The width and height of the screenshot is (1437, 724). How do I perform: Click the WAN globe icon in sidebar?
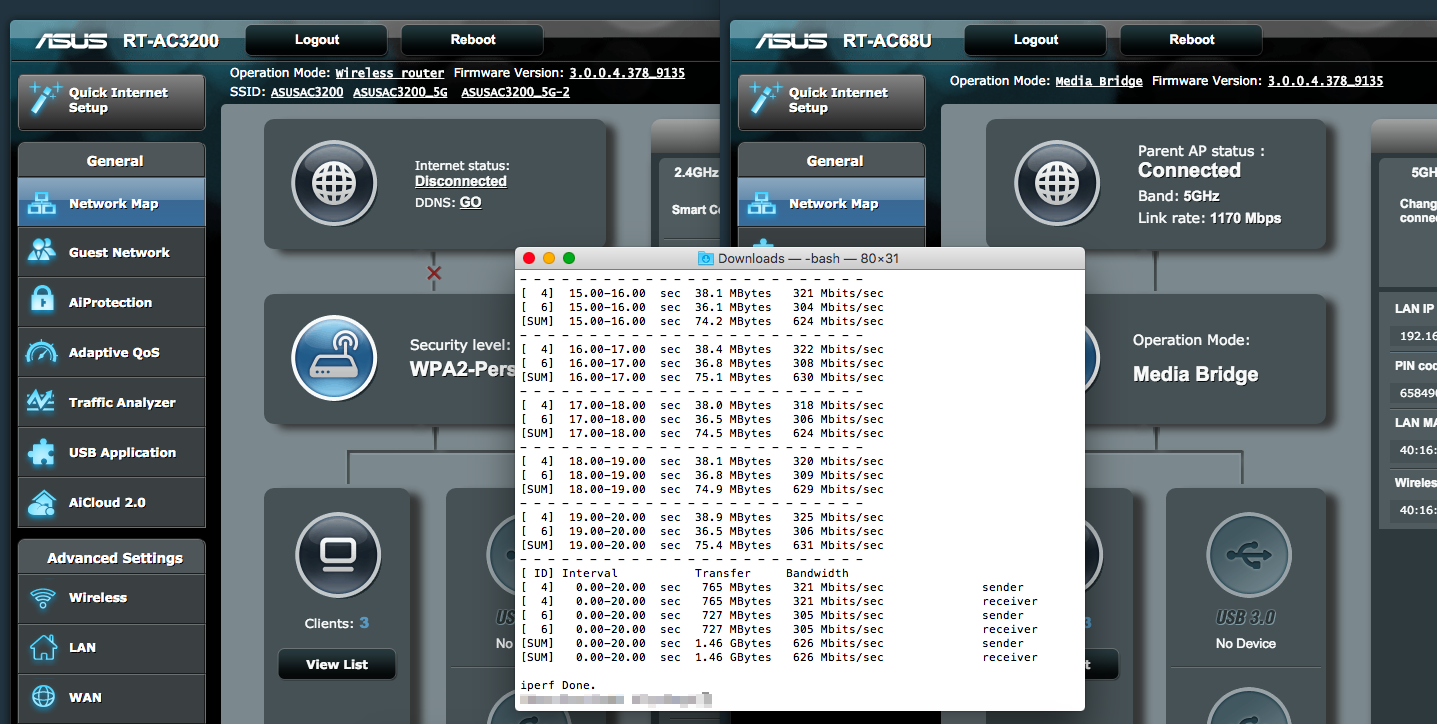point(43,697)
